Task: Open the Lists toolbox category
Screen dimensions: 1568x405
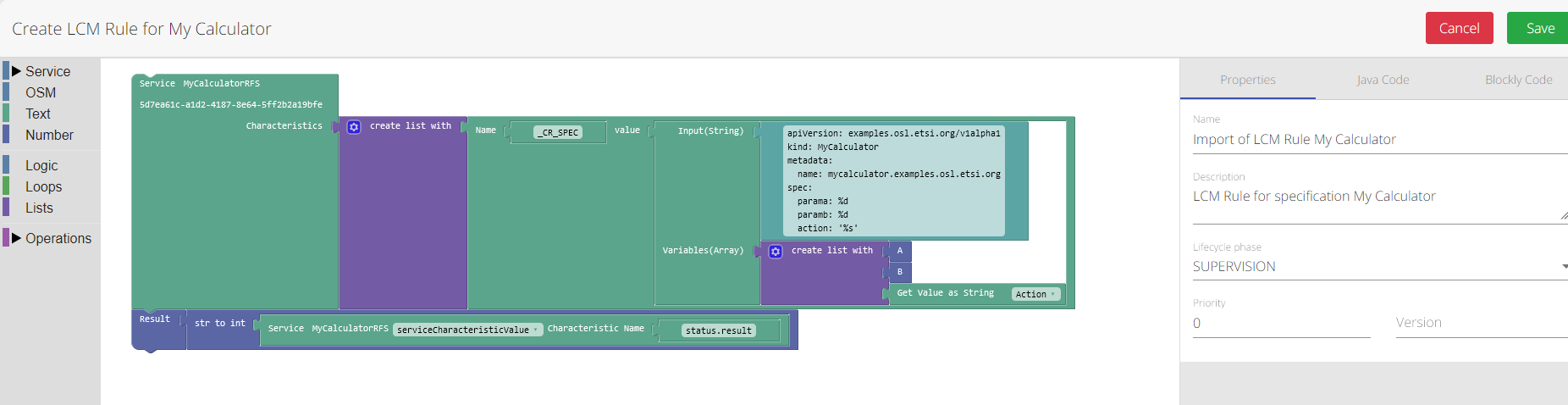Action: coord(39,208)
